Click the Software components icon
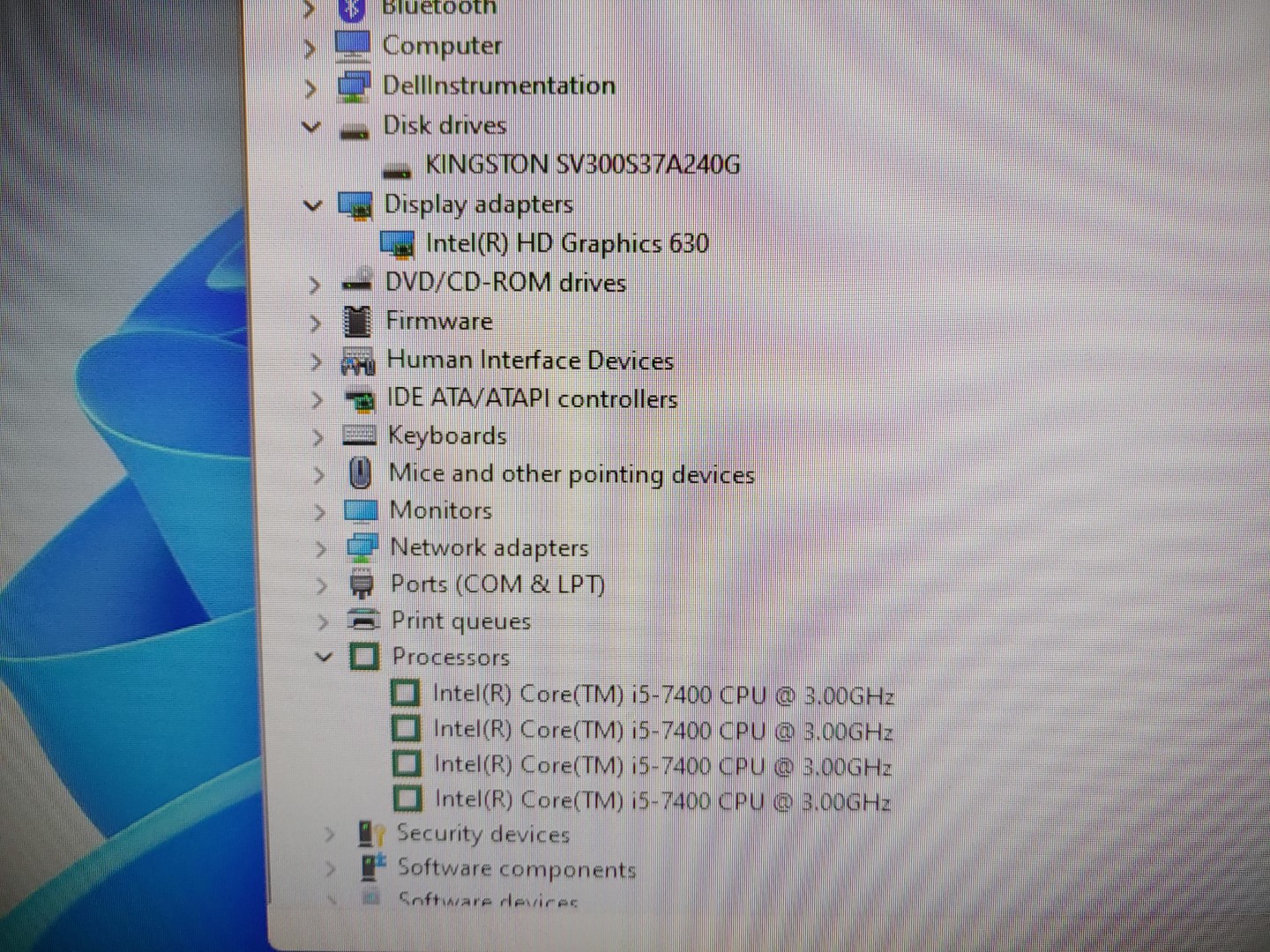The height and width of the screenshot is (952, 1270). coord(373,868)
